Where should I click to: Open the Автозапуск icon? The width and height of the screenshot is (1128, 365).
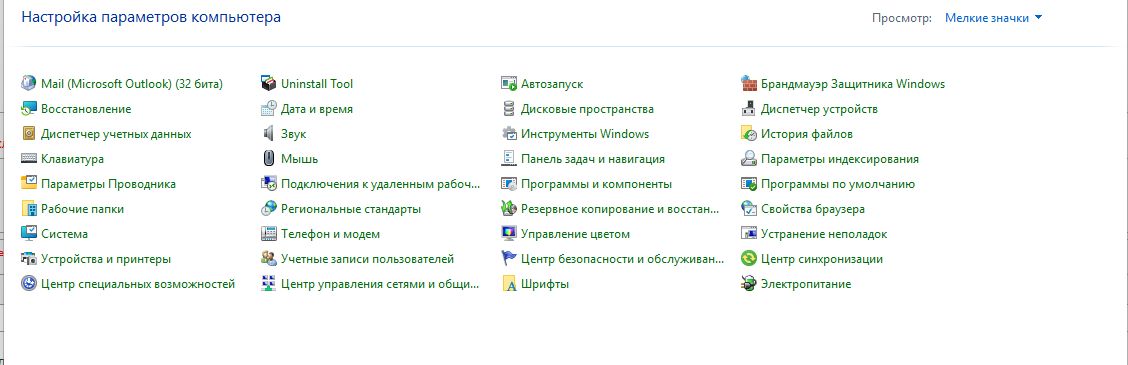509,84
